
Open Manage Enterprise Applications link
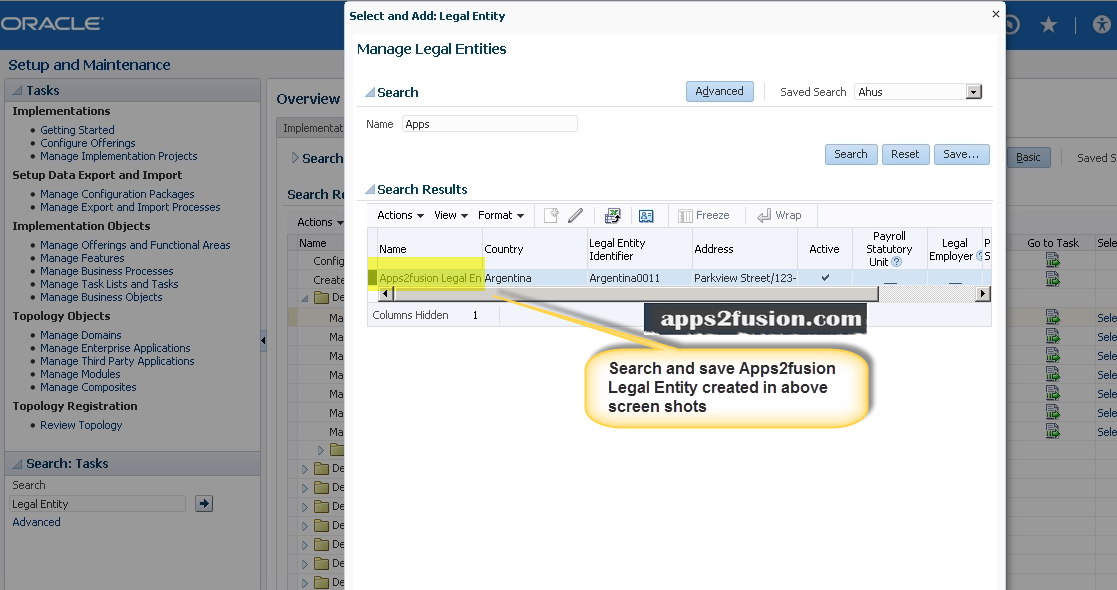115,348
